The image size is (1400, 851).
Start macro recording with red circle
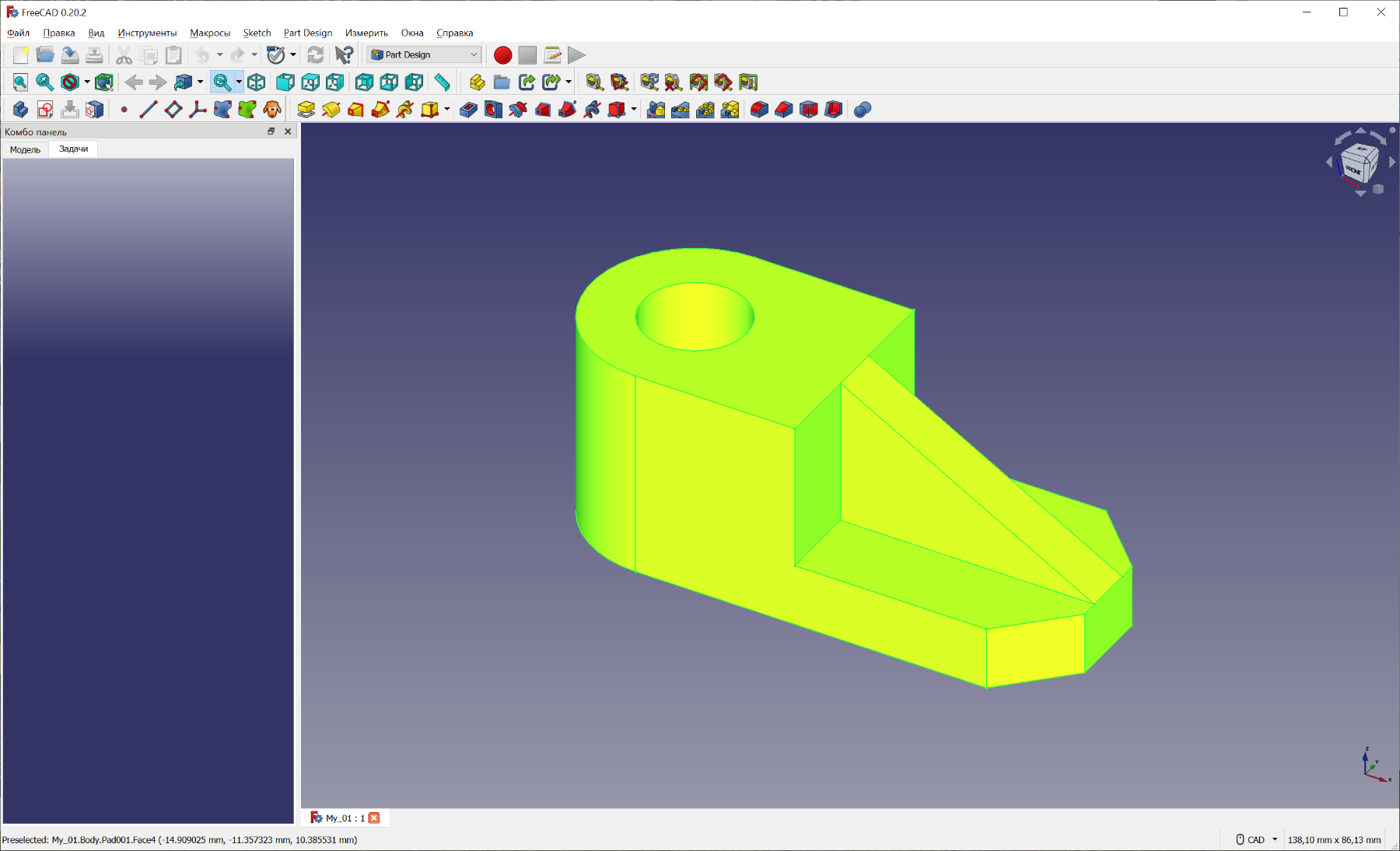[x=503, y=54]
